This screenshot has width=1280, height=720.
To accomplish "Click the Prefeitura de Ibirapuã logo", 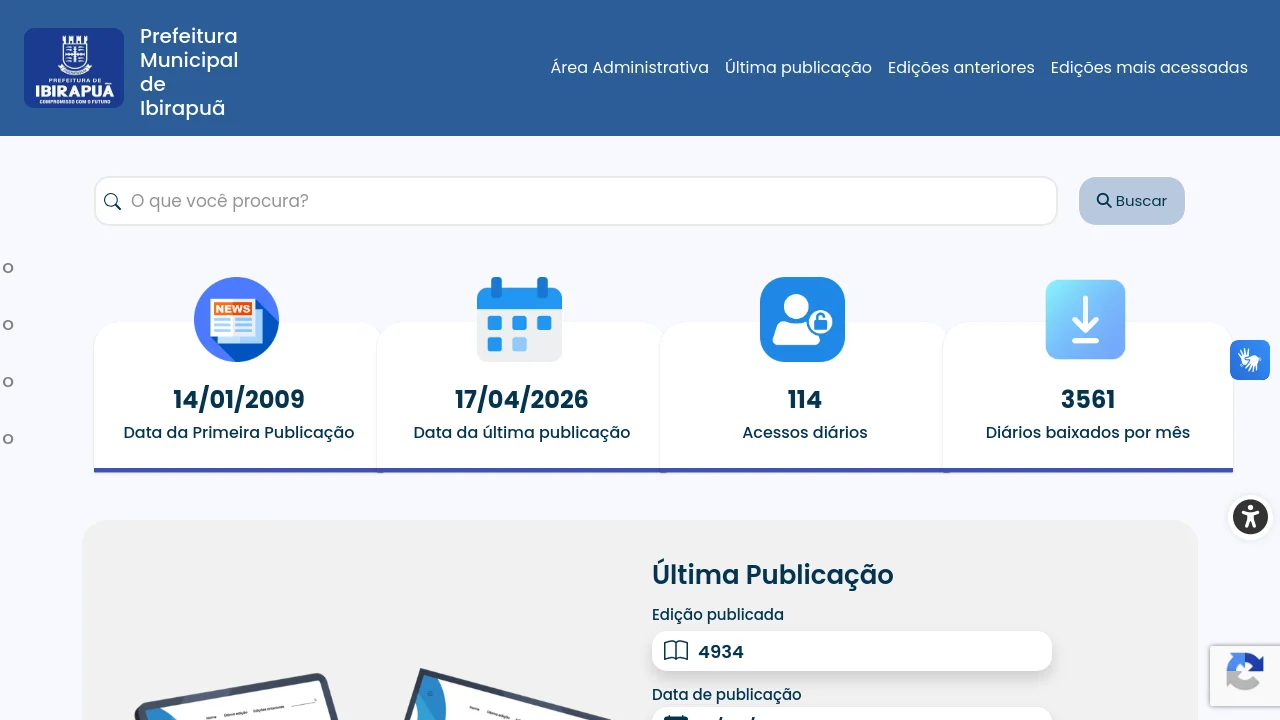I will click(74, 68).
